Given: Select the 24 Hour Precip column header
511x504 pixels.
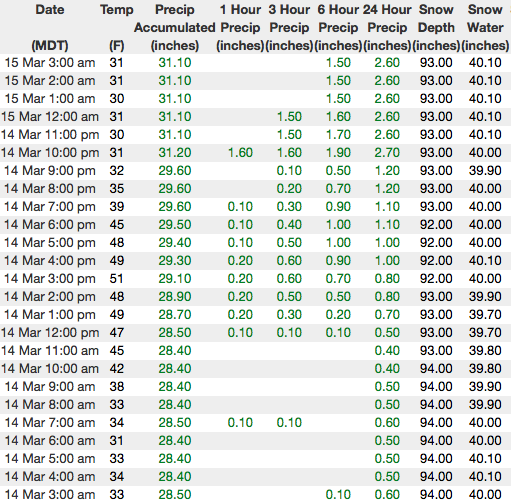Looking at the screenshot, I should pos(387,27).
